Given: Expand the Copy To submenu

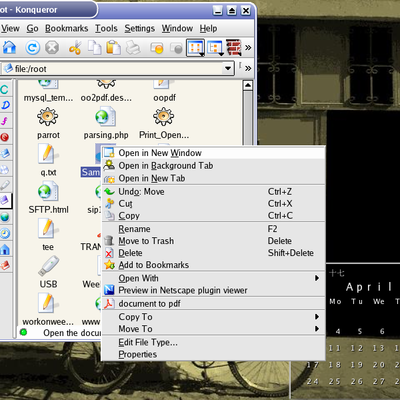Looking at the screenshot, I should (x=213, y=317).
